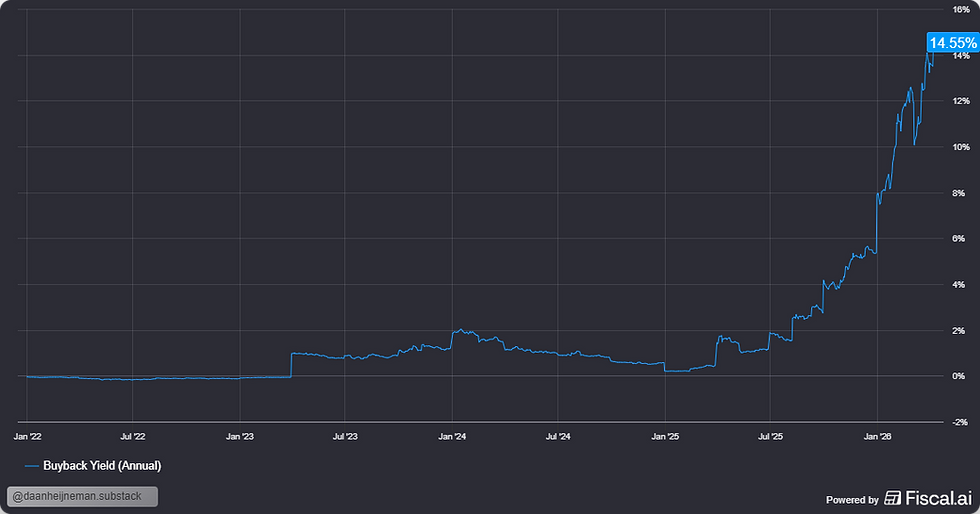This screenshot has height=514, width=980.
Task: Click the Jul '25 axis label
Action: click(770, 436)
